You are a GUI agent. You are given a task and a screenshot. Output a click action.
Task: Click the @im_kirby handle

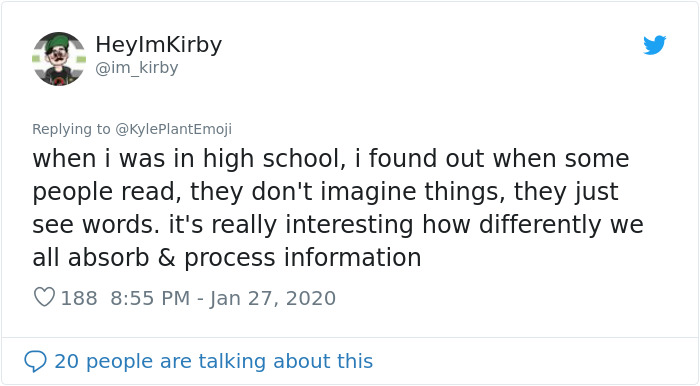pos(137,68)
